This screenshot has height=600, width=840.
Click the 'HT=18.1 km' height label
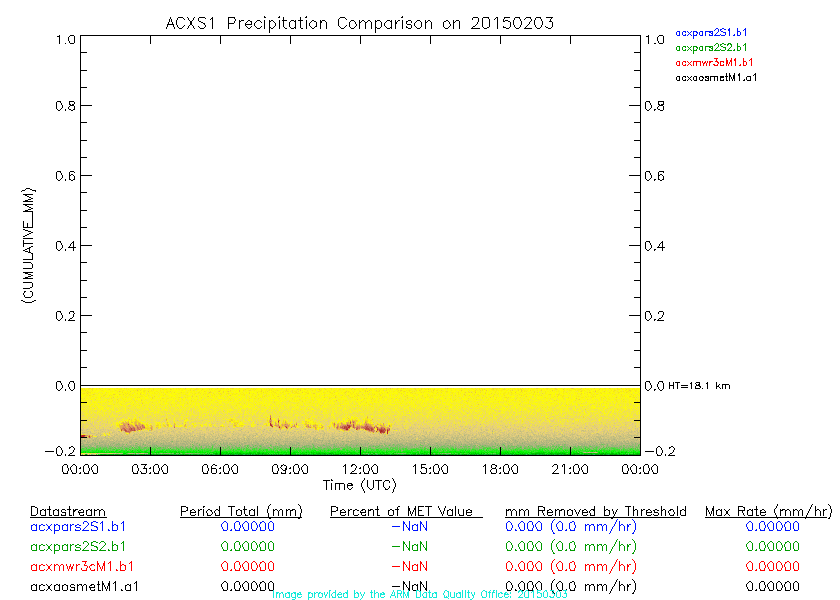pos(699,386)
